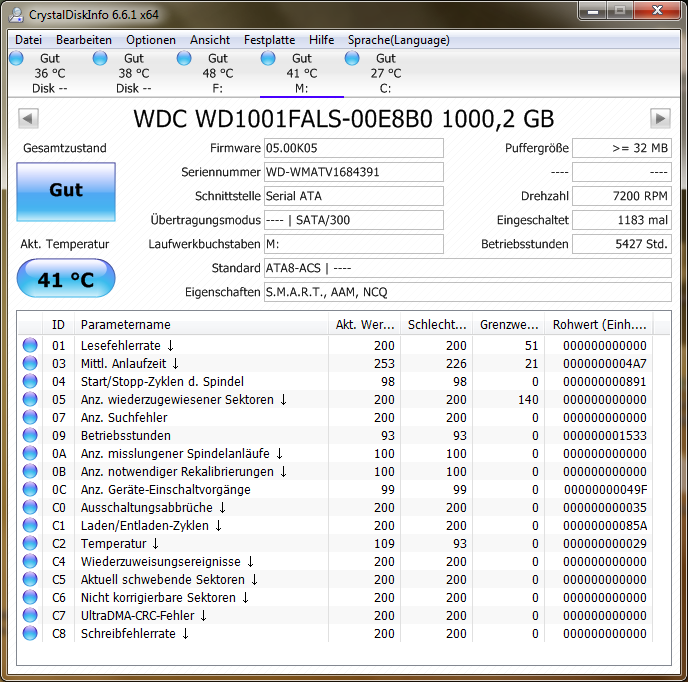The image size is (688, 682).
Task: Open the Hilfe menu
Action: tap(321, 40)
